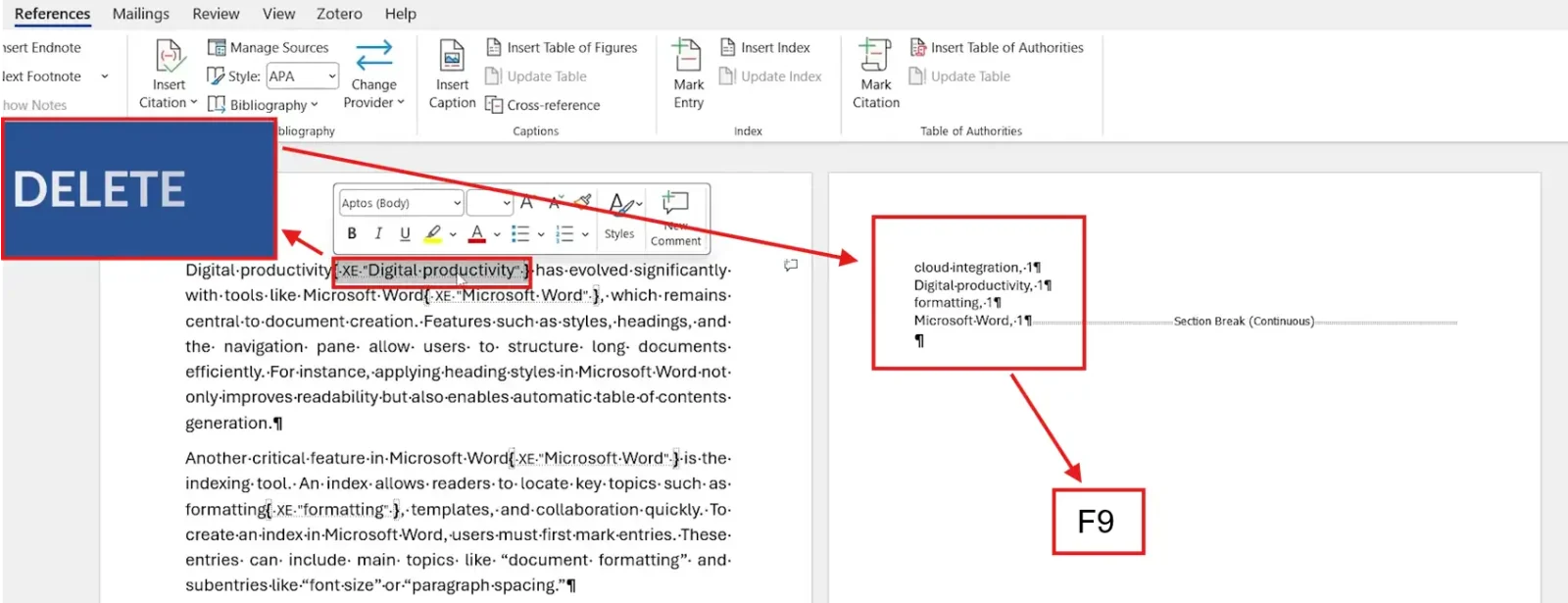Image resolution: width=1568 pixels, height=603 pixels.
Task: Click the Mark Entry icon
Action: click(x=687, y=57)
